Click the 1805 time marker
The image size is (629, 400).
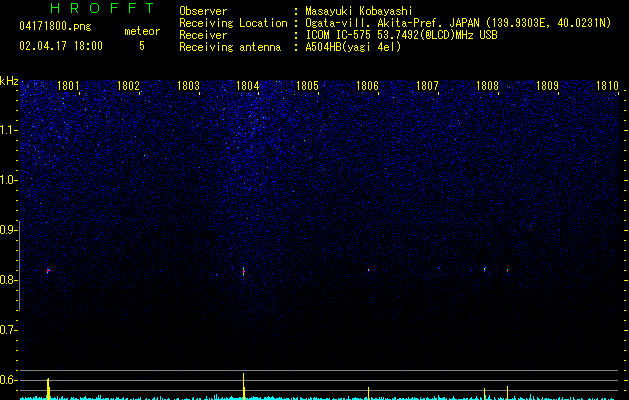coord(307,86)
